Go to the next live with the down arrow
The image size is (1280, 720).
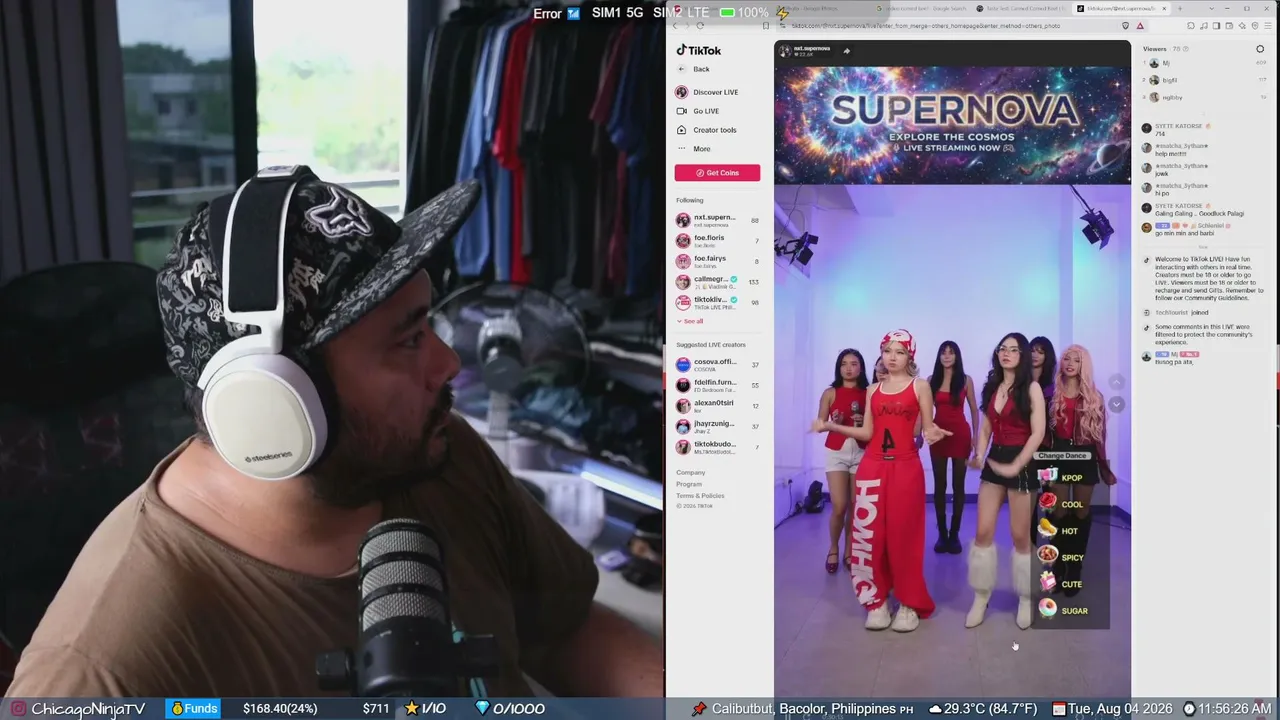pos(1117,404)
